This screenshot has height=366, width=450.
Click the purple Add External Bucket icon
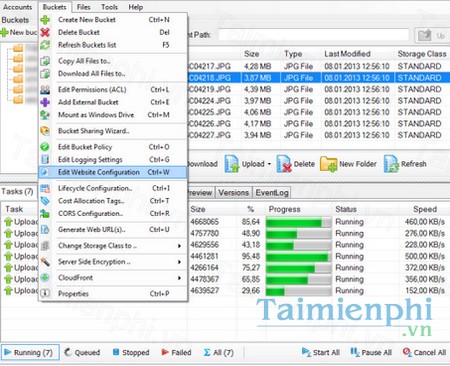pyautogui.click(x=45, y=102)
